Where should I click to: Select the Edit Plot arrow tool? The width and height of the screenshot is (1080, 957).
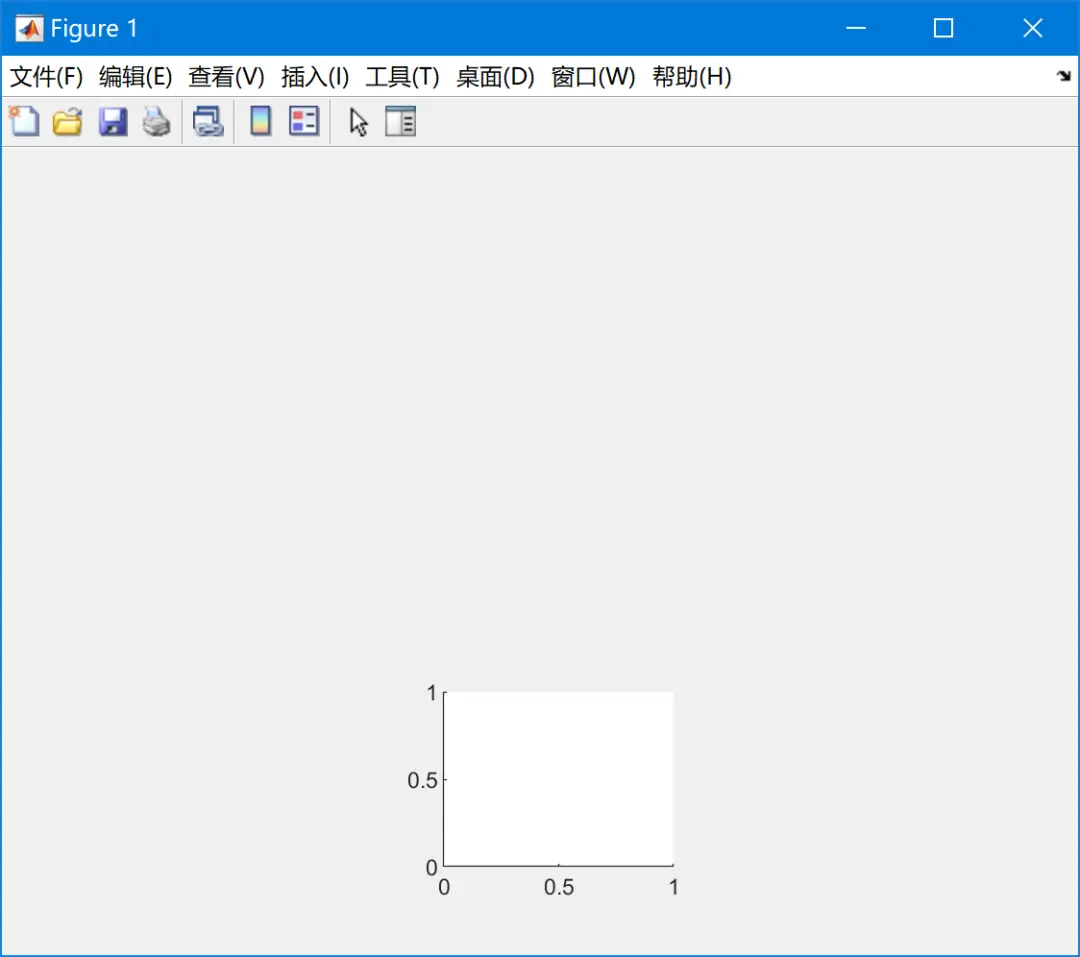[358, 122]
